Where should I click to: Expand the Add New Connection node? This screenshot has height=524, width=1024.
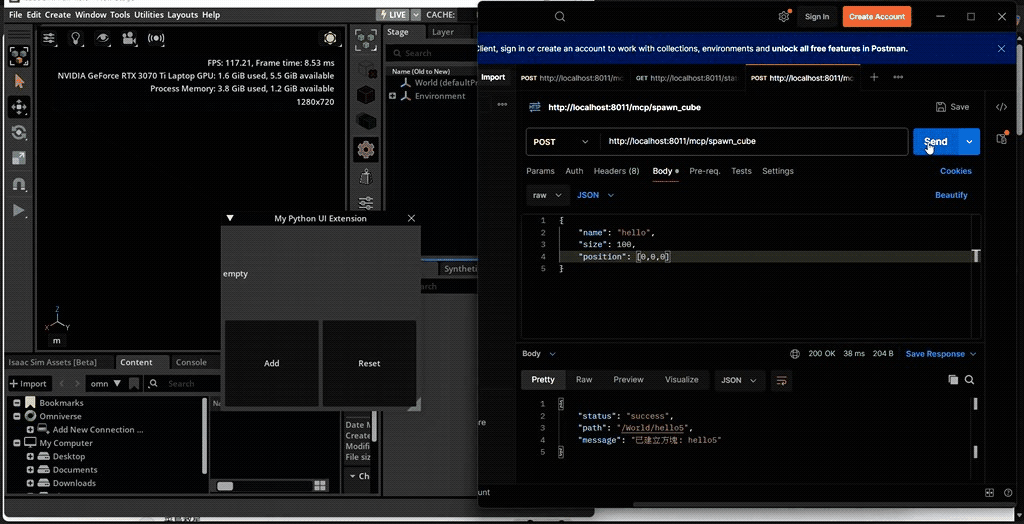pyautogui.click(x=30, y=430)
